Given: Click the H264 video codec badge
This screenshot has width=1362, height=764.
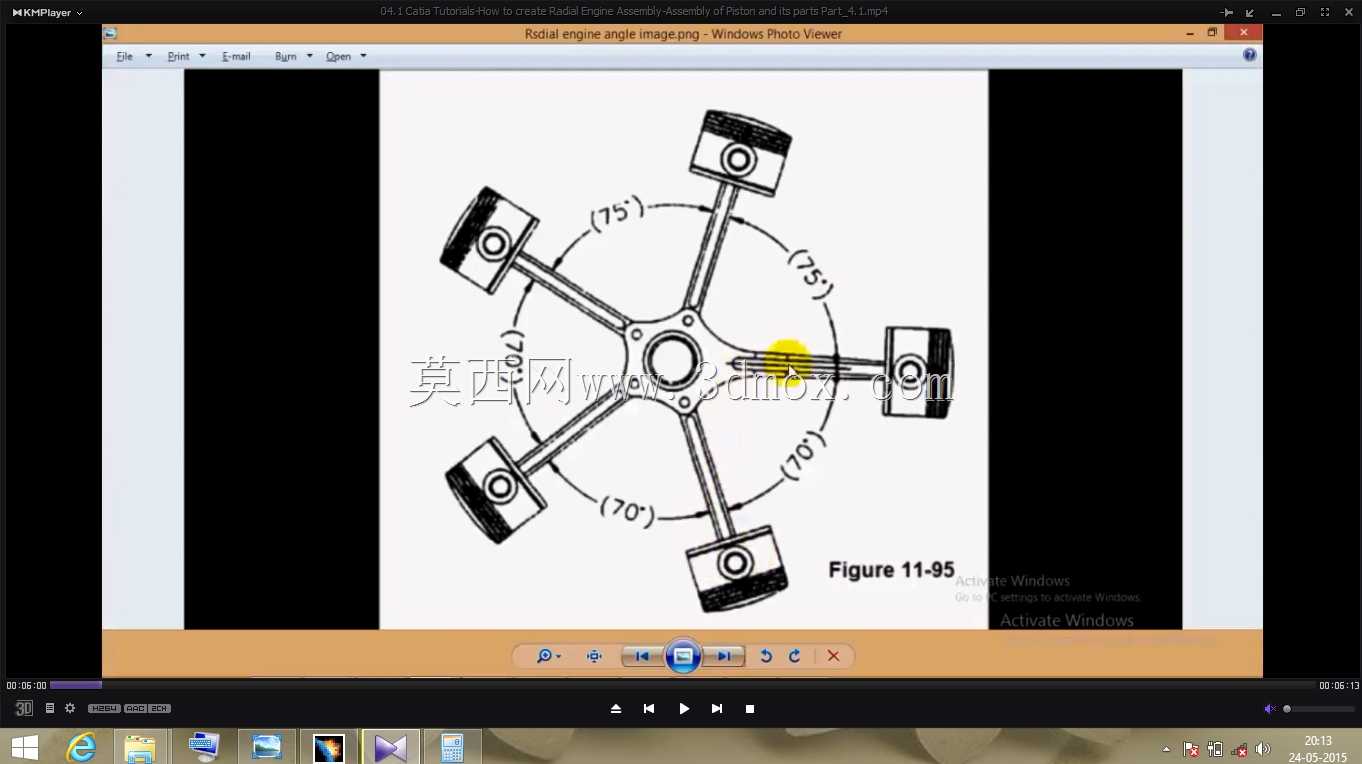Looking at the screenshot, I should coord(104,708).
